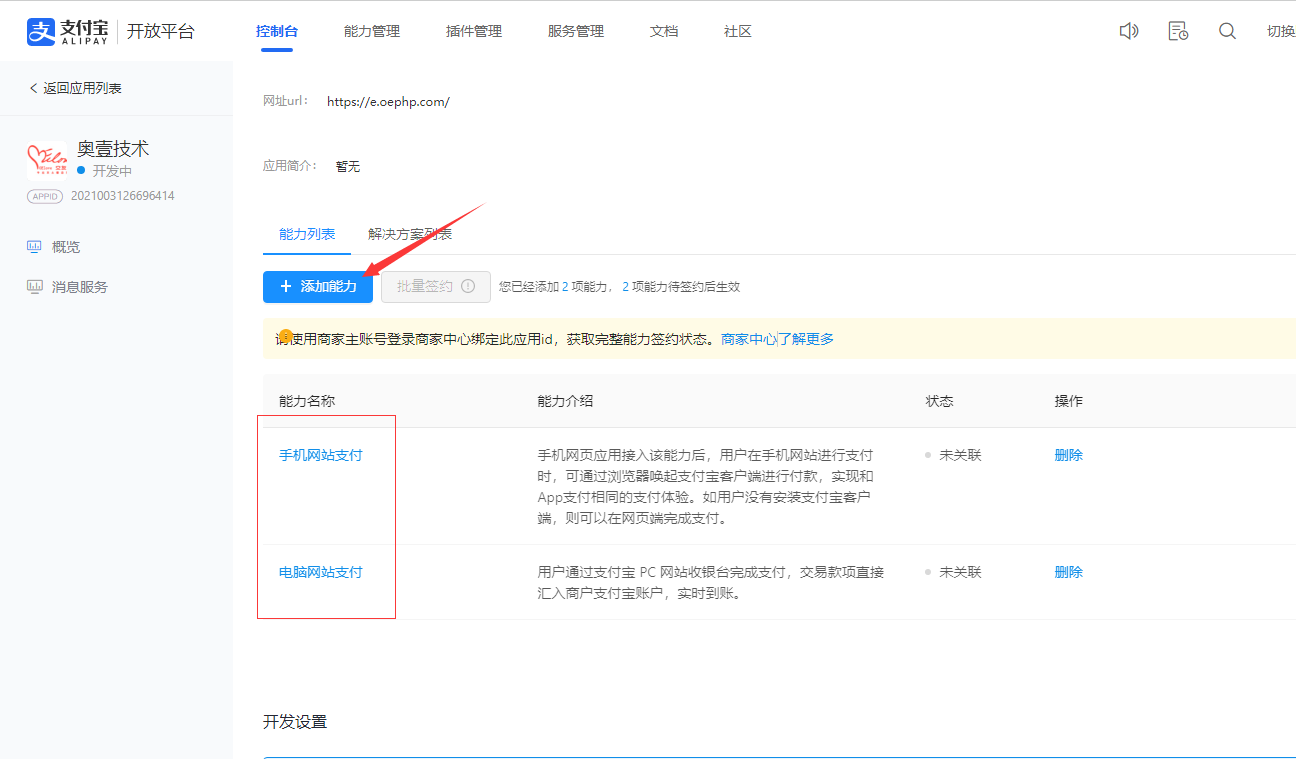Click the 奥壹技术 app name

pos(113,148)
